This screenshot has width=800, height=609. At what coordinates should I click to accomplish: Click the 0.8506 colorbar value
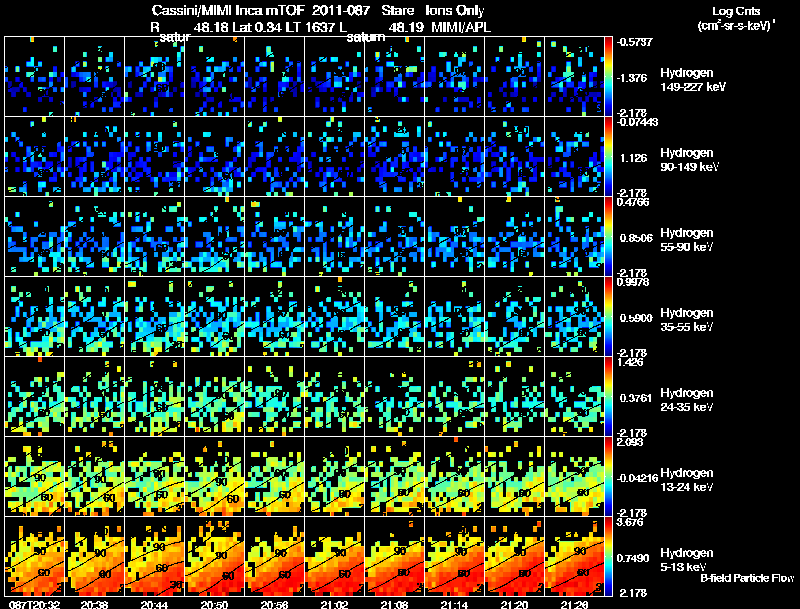click(x=636, y=238)
